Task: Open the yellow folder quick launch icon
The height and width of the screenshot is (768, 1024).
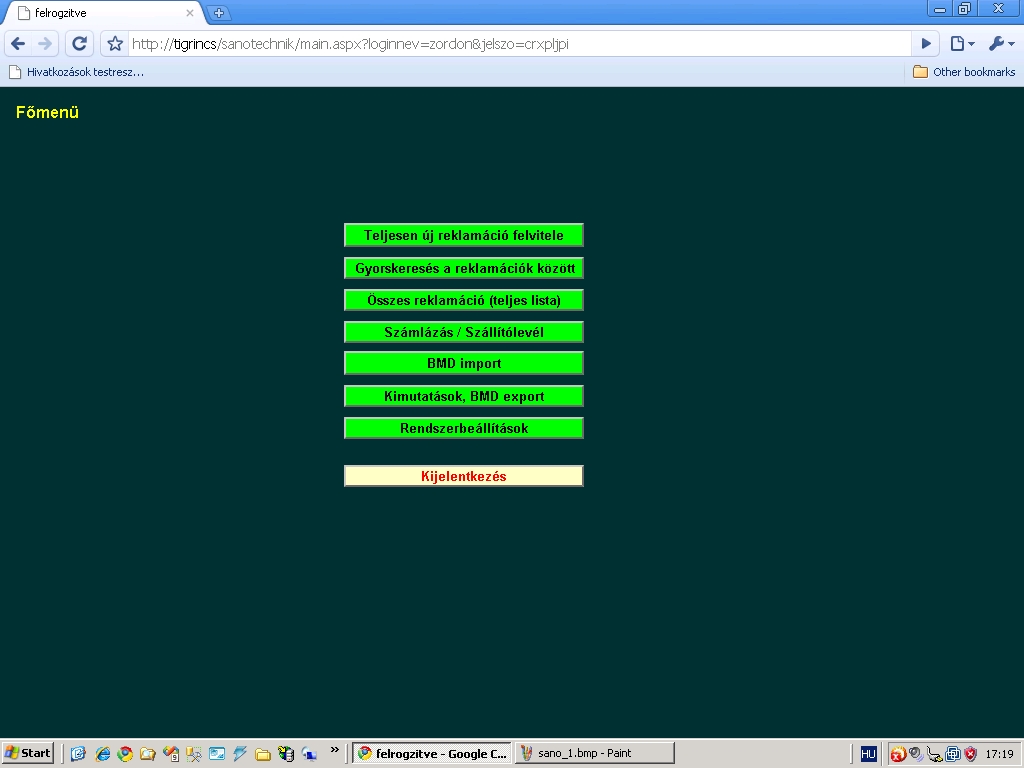Action: click(x=263, y=754)
